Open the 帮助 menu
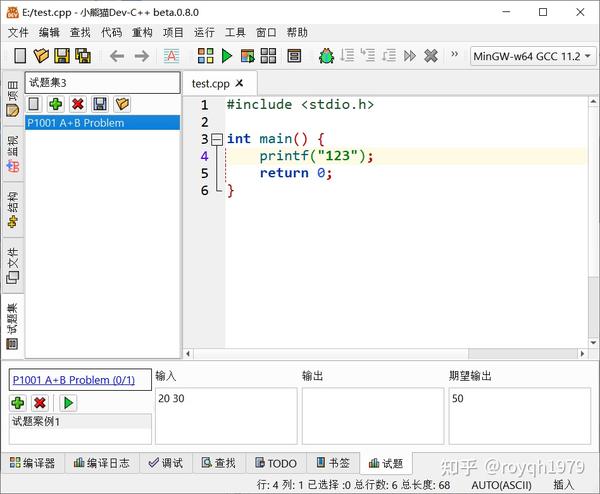Image resolution: width=600 pixels, height=494 pixels. click(x=297, y=33)
